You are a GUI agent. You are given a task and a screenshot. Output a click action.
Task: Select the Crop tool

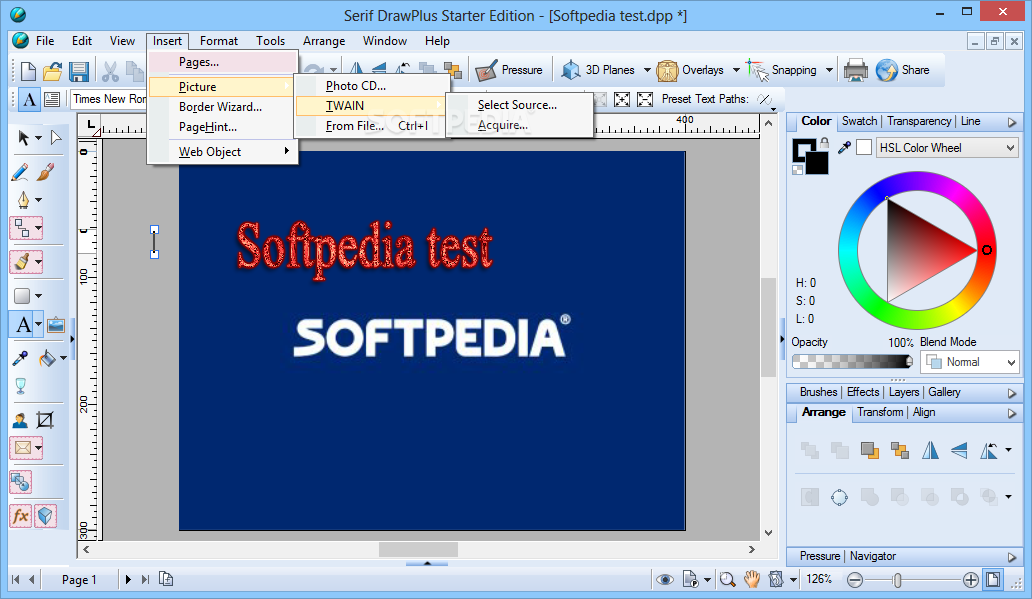point(45,420)
